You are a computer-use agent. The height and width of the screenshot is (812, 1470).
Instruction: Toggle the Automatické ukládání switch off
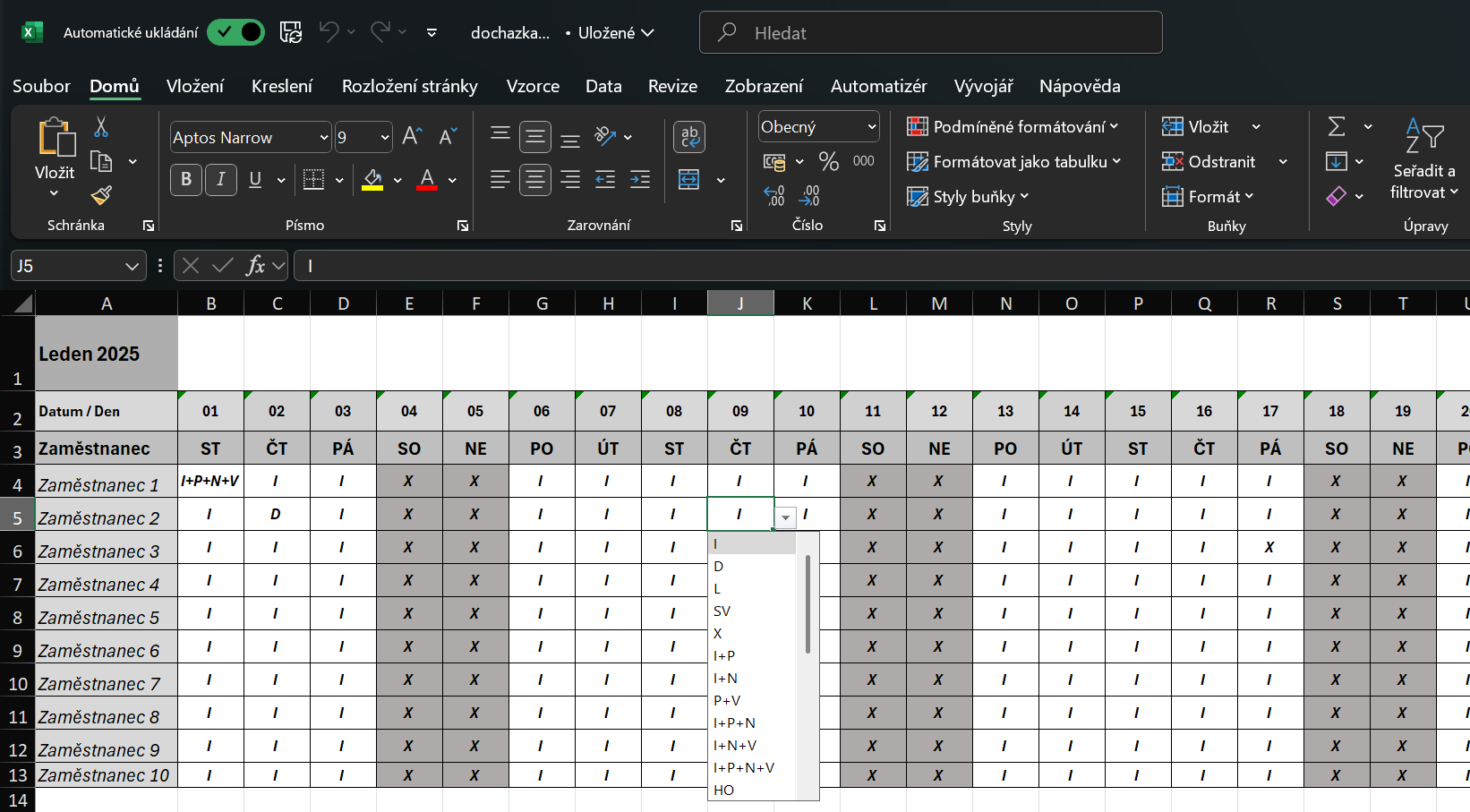coord(235,33)
